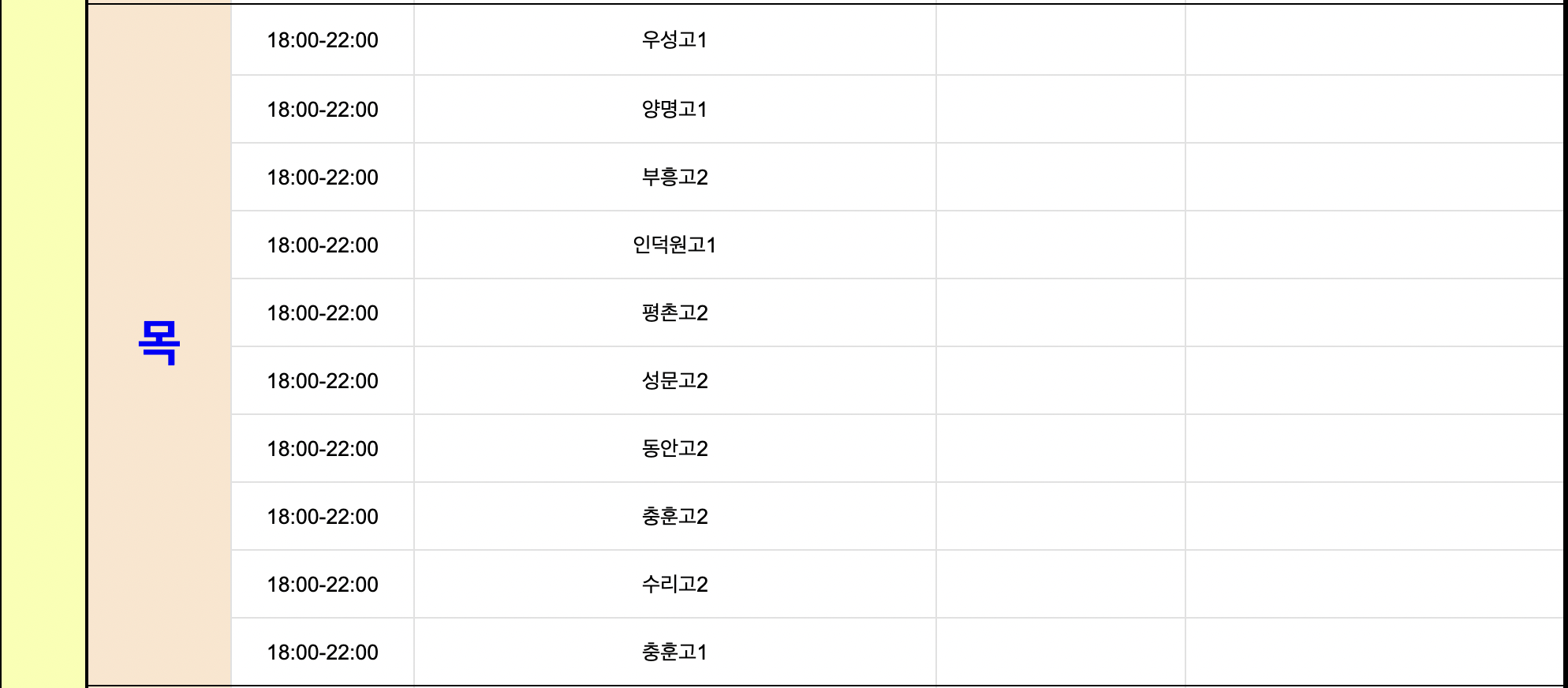Click the time cell in 우성고1 row

click(x=323, y=40)
